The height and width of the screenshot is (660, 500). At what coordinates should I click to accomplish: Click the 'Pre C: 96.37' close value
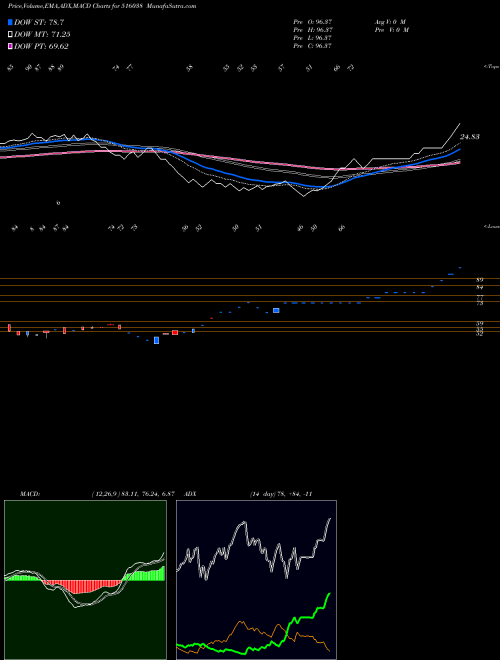(x=313, y=46)
